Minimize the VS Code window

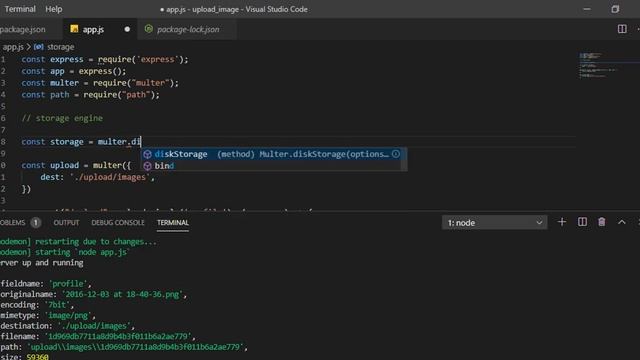587,9
